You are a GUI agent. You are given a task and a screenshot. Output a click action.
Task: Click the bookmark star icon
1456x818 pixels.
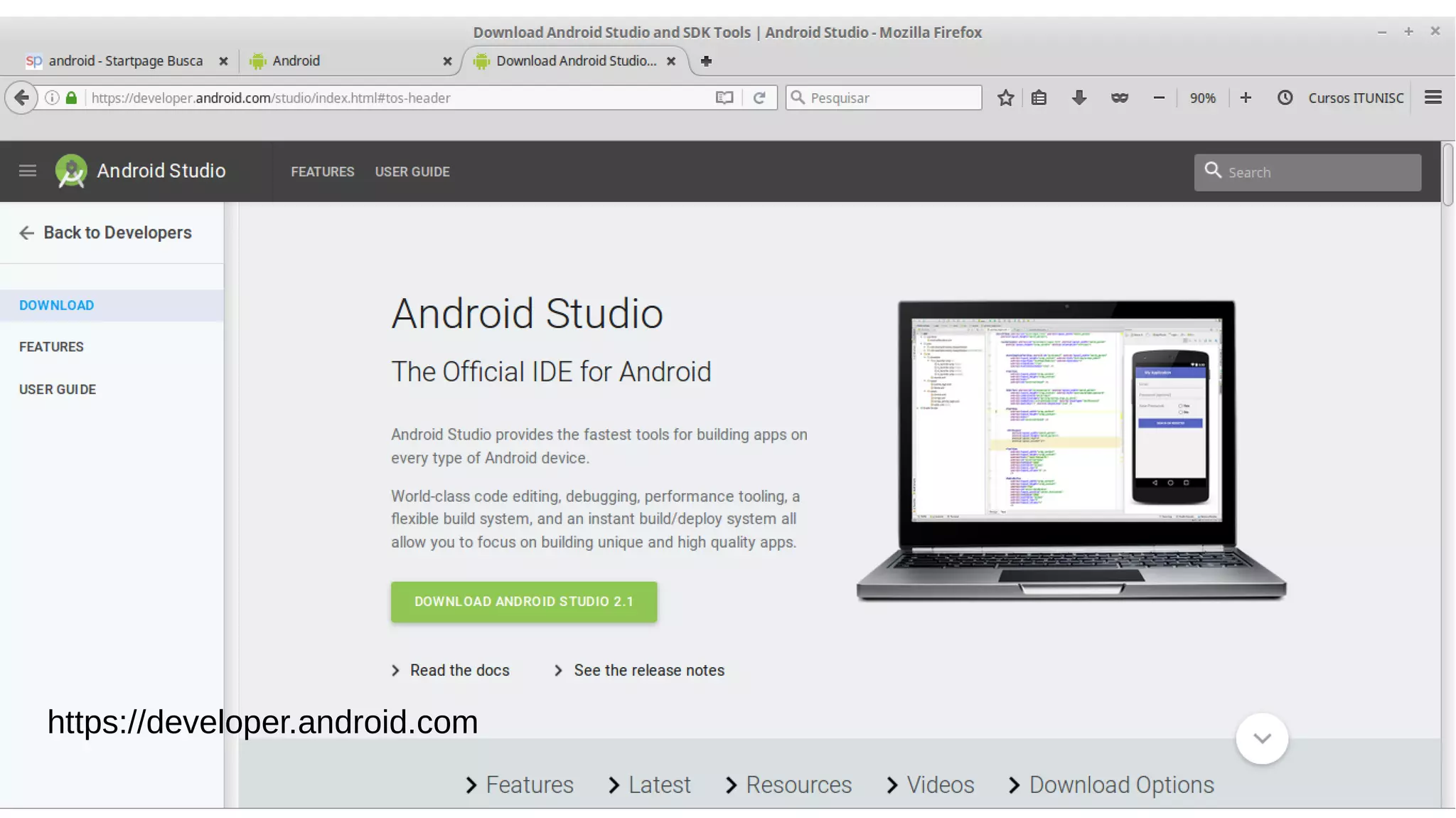pyautogui.click(x=1005, y=97)
